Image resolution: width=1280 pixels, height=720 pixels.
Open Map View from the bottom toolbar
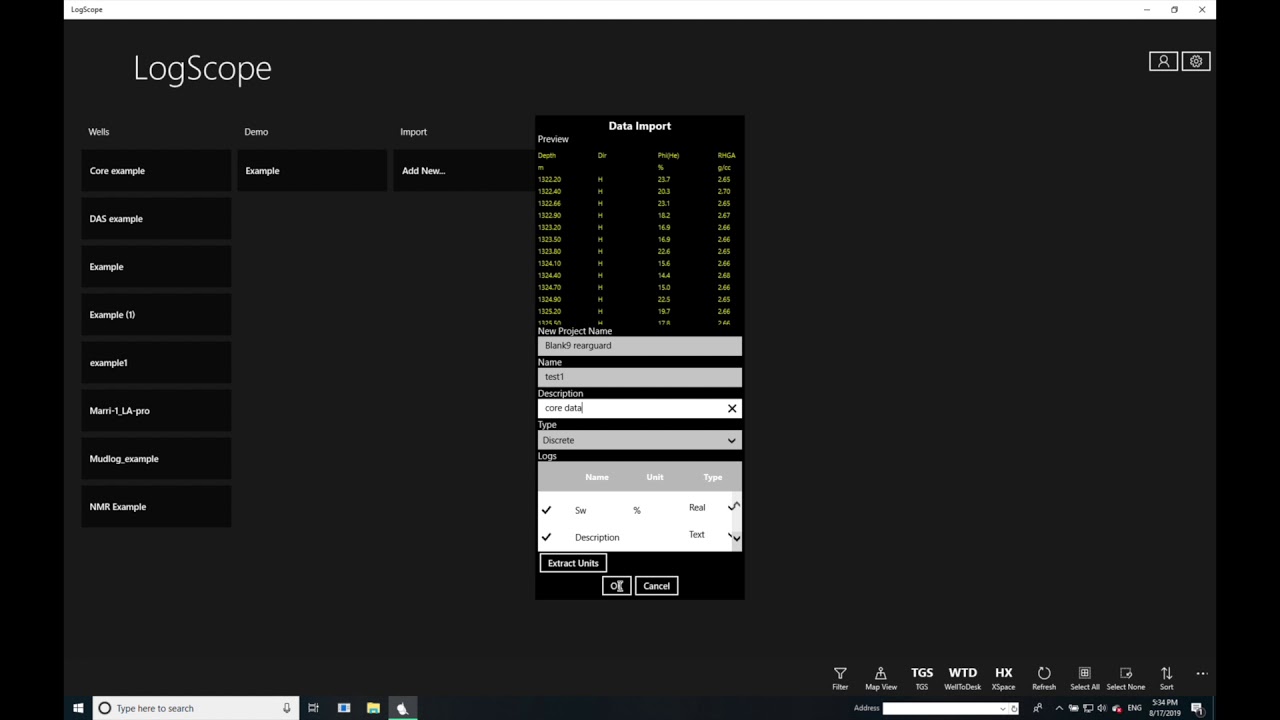[881, 678]
